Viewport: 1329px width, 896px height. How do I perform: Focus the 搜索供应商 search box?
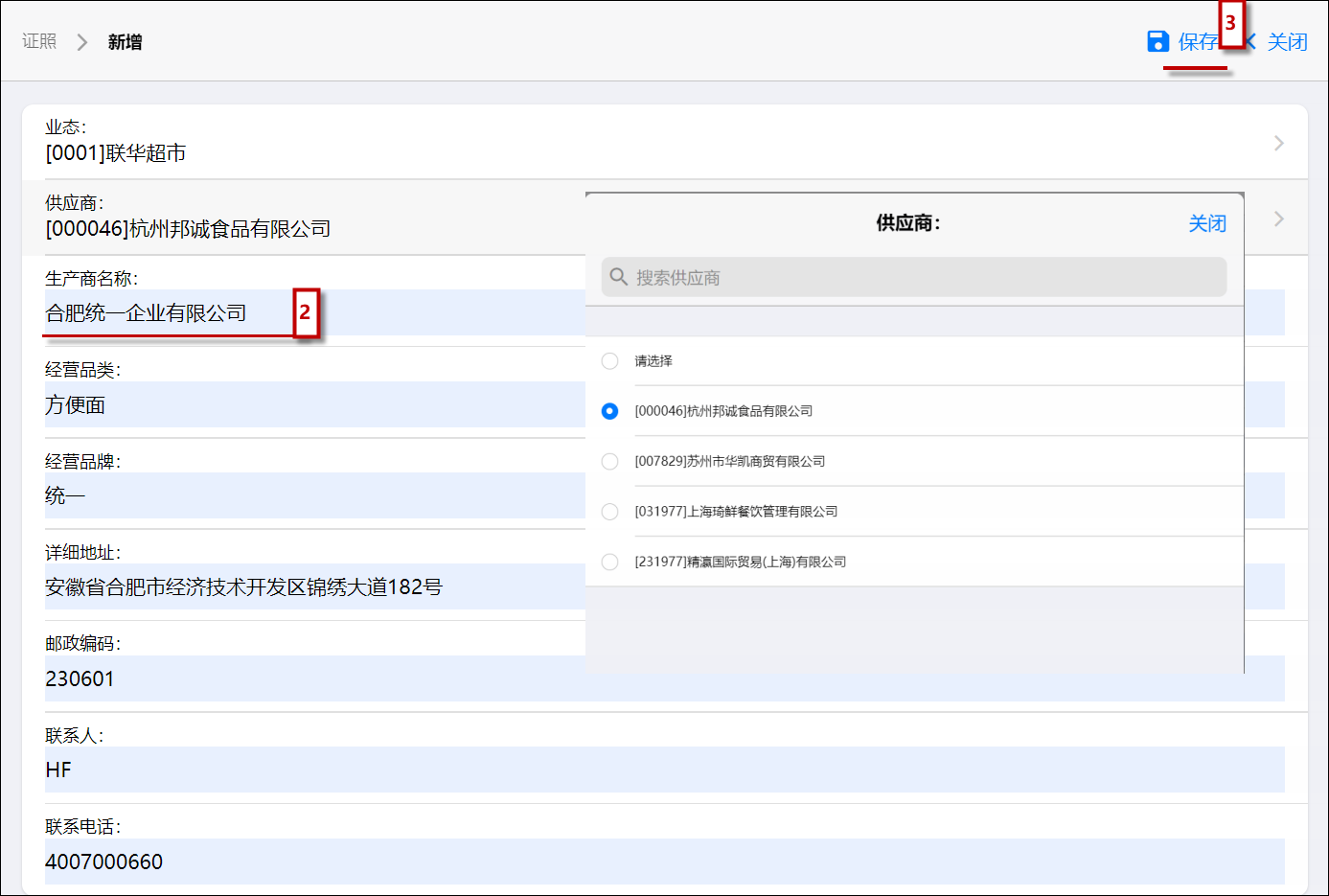click(914, 277)
